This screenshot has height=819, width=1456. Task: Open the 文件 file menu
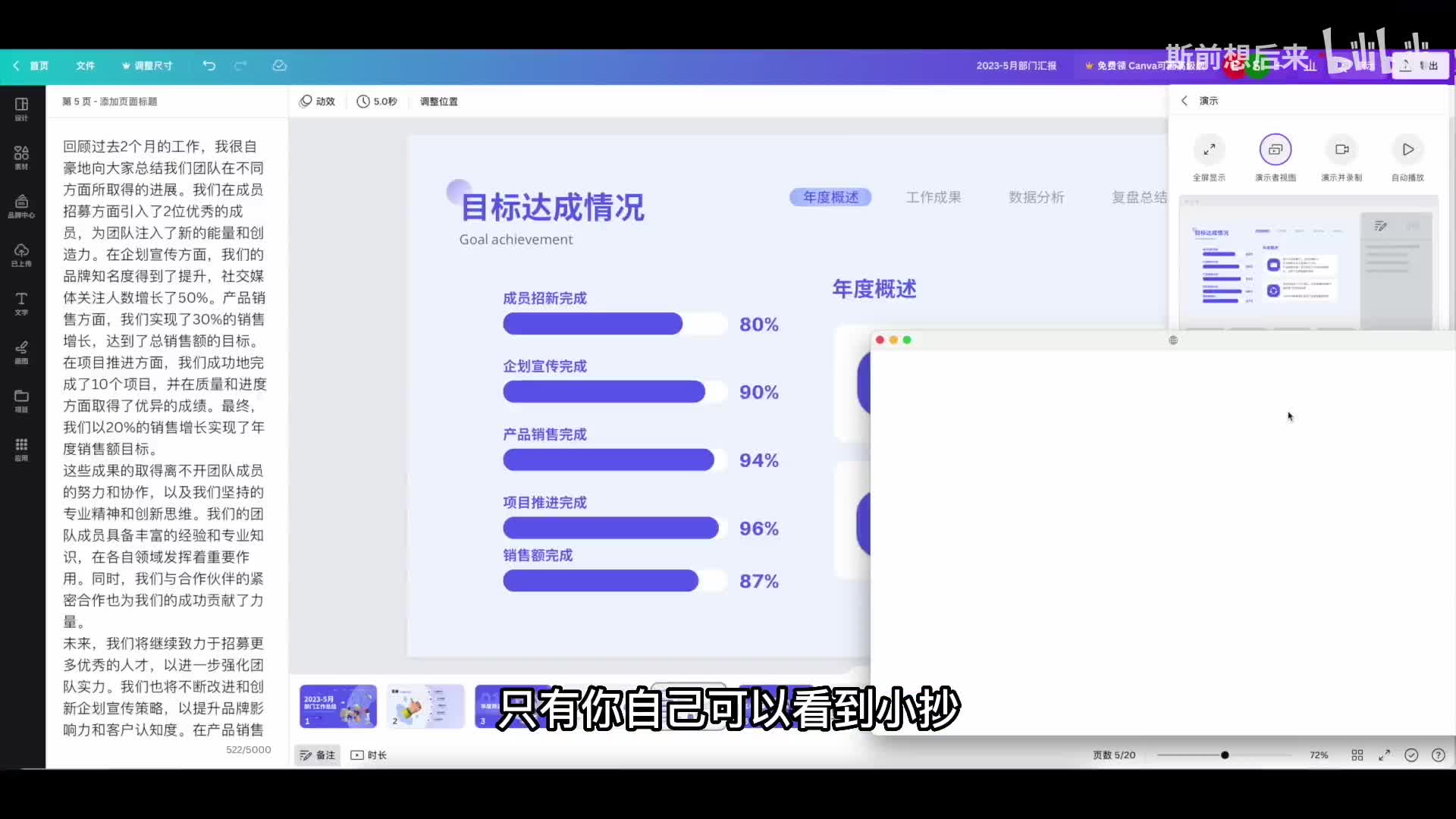(x=85, y=66)
